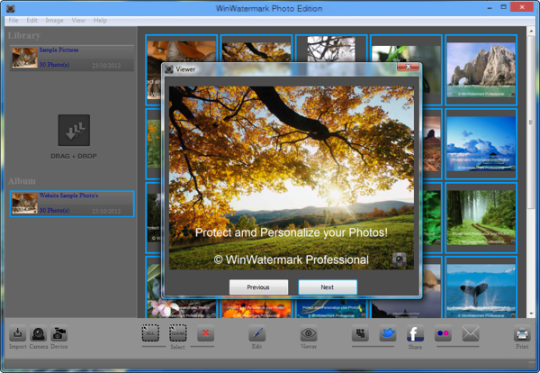Open the Edit menu
540x373 pixels.
(32, 20)
